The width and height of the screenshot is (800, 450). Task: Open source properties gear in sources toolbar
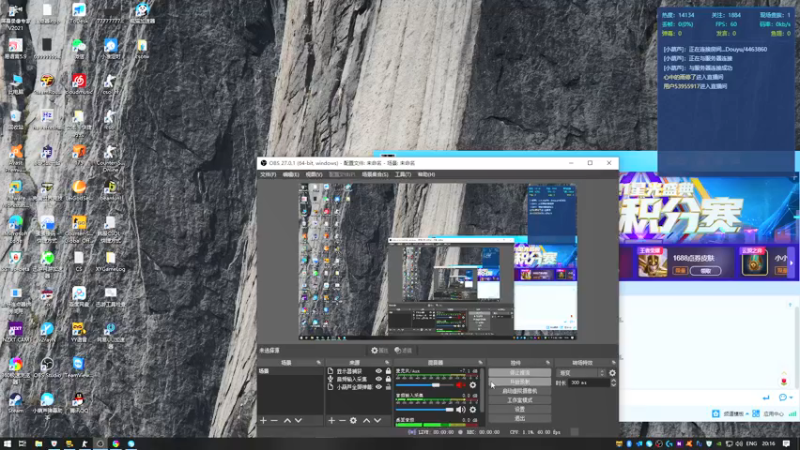click(353, 420)
